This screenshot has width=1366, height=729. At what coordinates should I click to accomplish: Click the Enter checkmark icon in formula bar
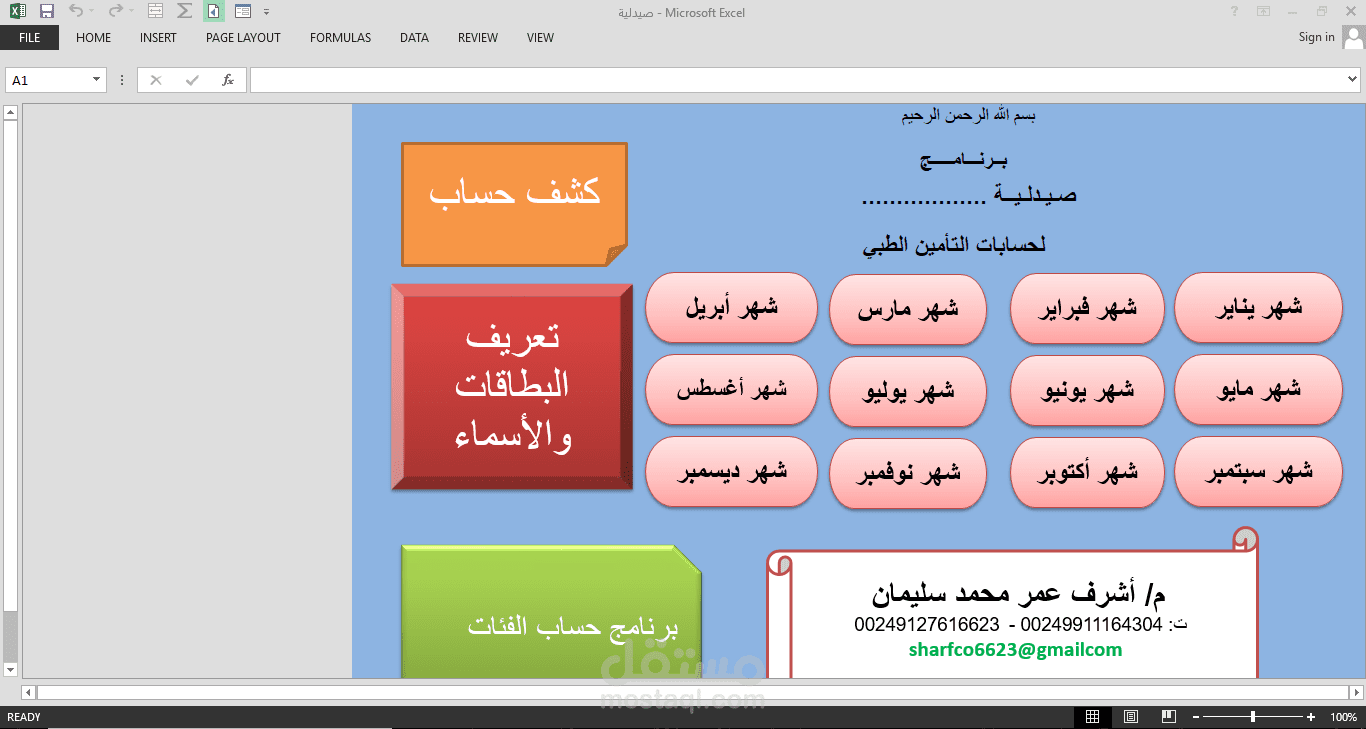point(192,80)
